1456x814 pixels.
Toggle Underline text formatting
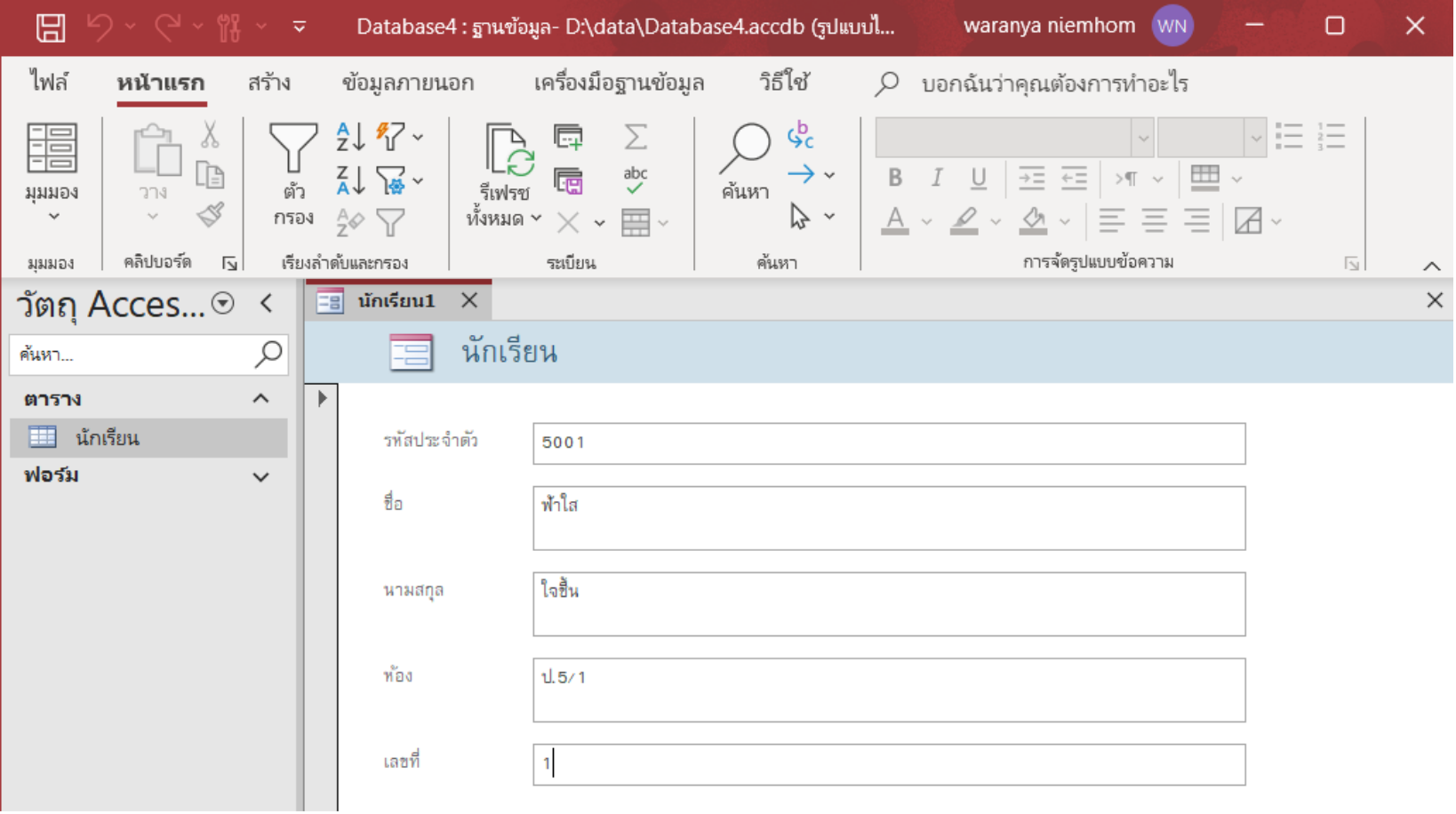tap(978, 179)
